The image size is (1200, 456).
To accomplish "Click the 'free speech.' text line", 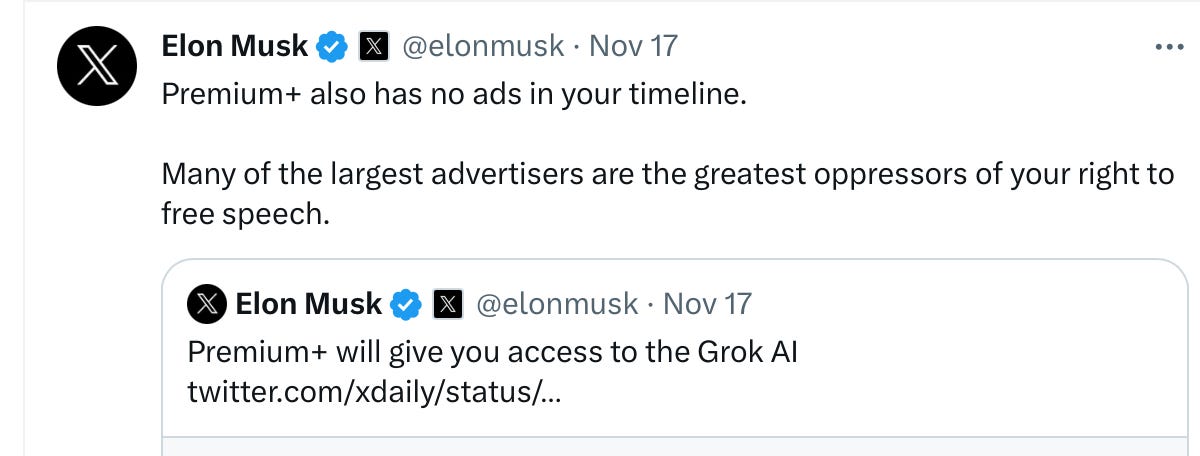I will coord(245,213).
